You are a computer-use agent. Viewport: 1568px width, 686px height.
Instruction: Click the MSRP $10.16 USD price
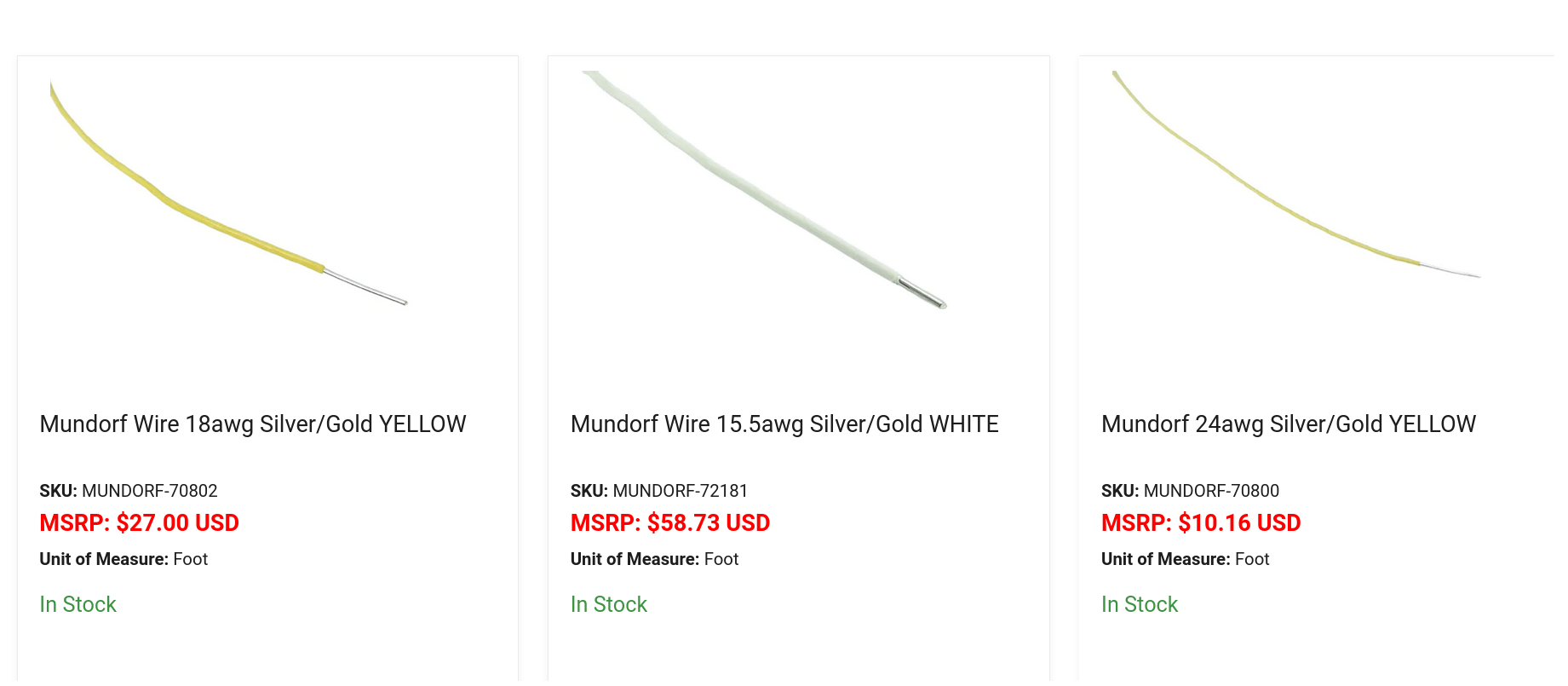tap(1201, 523)
